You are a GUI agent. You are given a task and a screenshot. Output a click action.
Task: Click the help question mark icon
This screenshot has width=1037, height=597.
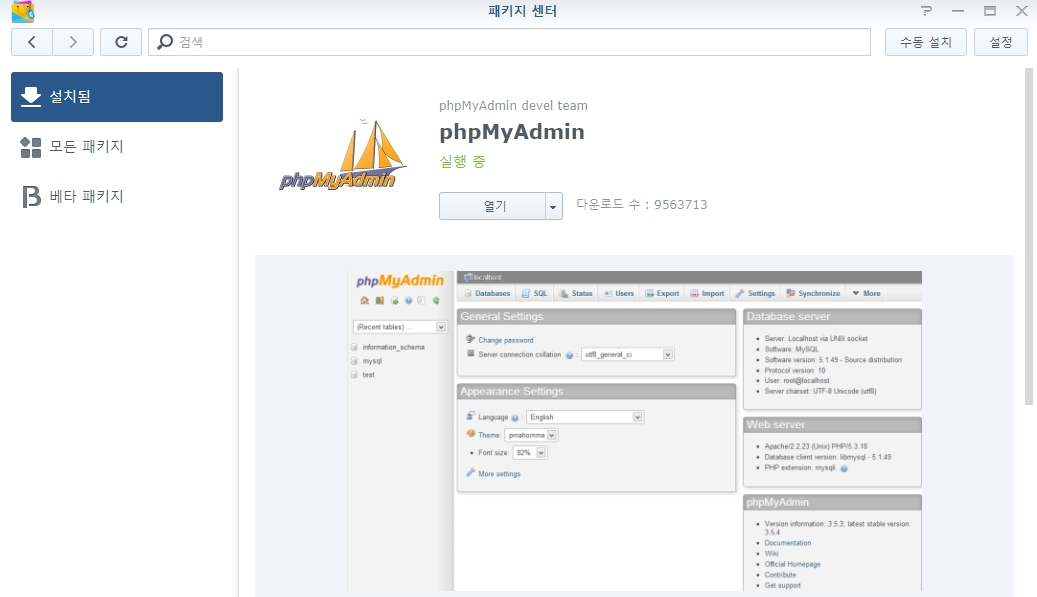tap(926, 11)
